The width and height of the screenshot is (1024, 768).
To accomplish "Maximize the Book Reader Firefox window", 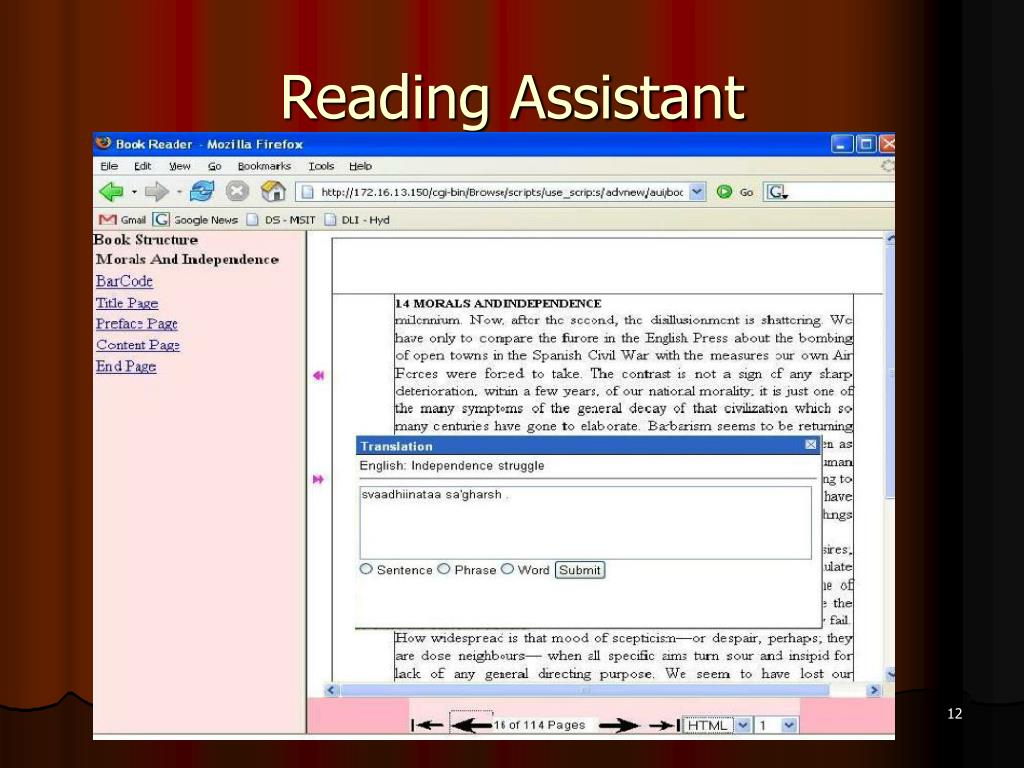I will coord(865,144).
